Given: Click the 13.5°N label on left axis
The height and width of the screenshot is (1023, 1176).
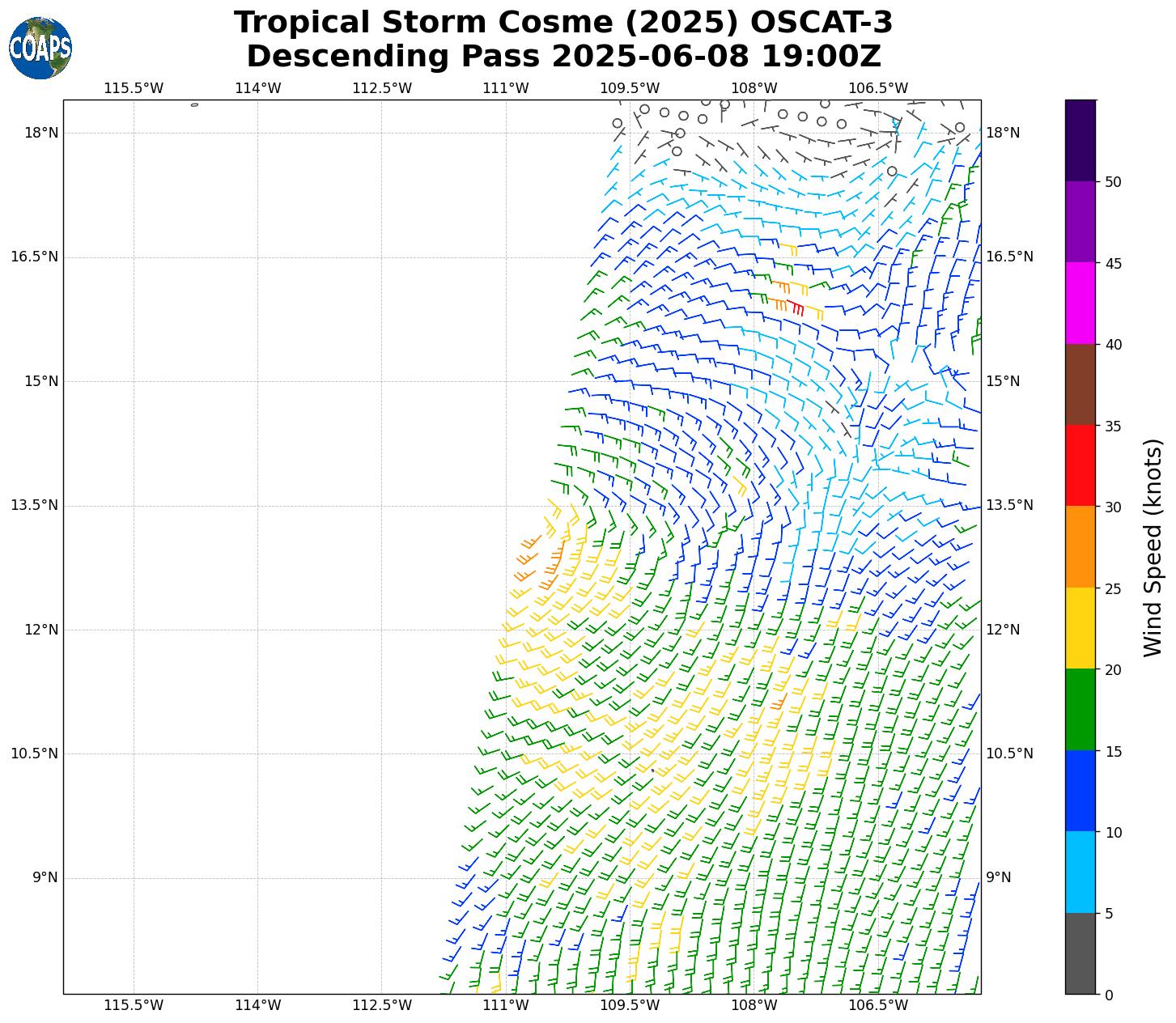Looking at the screenshot, I should pos(34,505).
